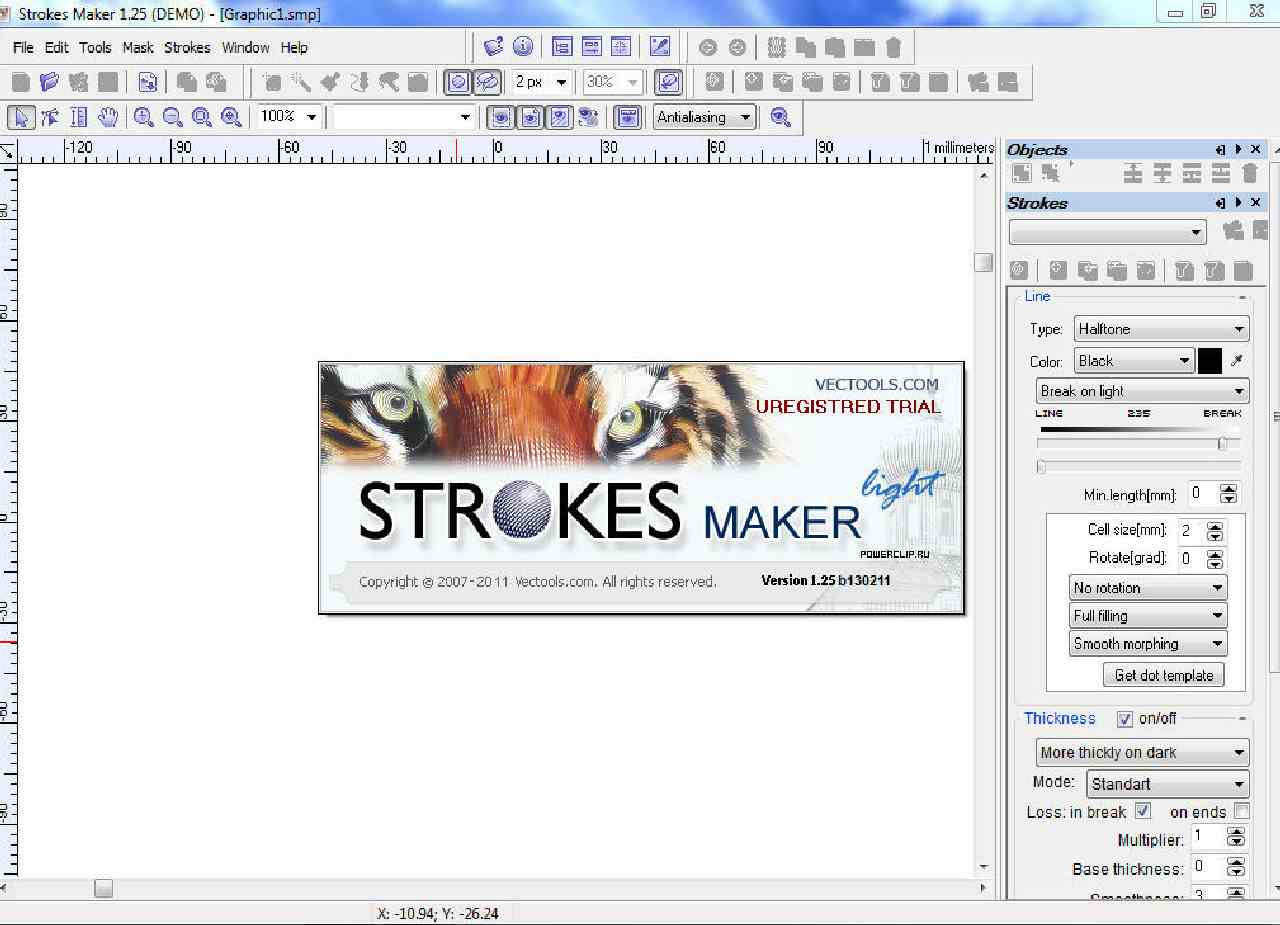Screen dimensions: 1280x925
Task: Click the Cell size value field
Action: 1189,531
